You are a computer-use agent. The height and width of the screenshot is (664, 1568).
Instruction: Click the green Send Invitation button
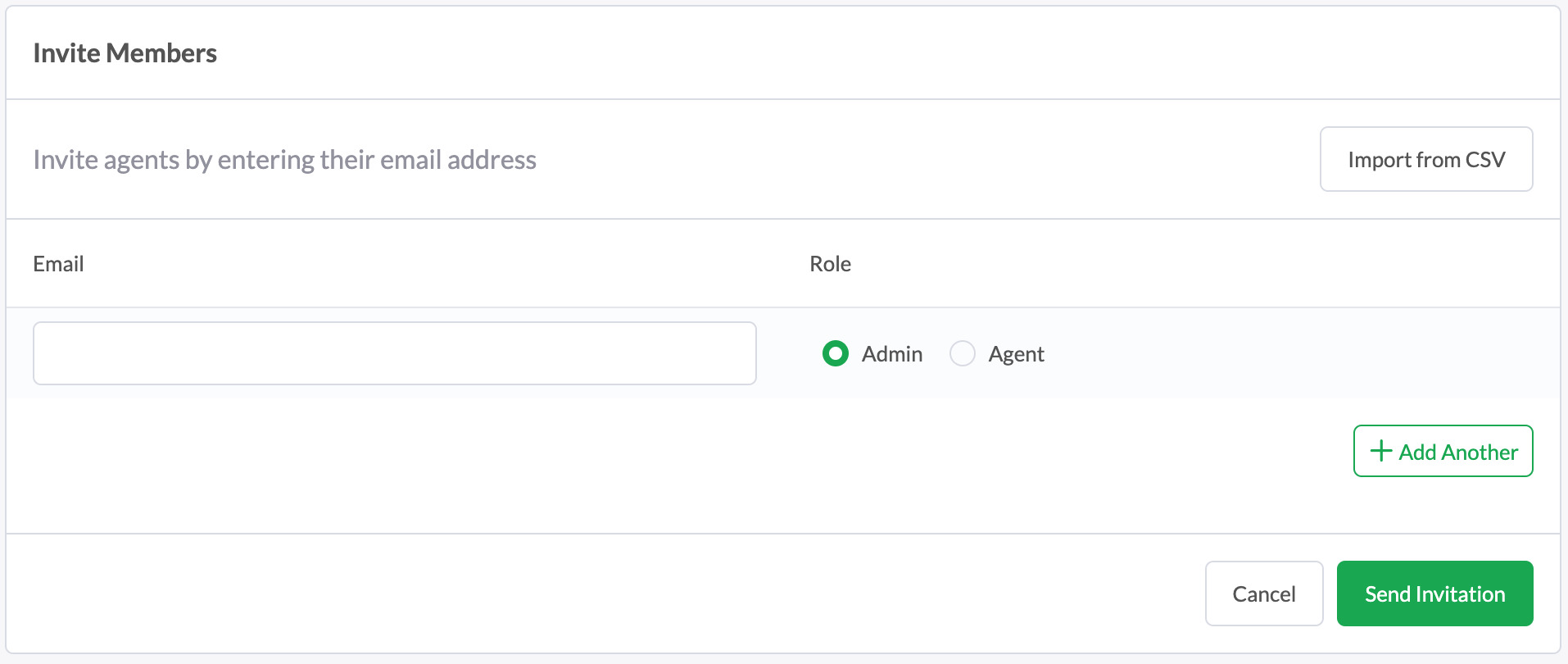click(1434, 594)
